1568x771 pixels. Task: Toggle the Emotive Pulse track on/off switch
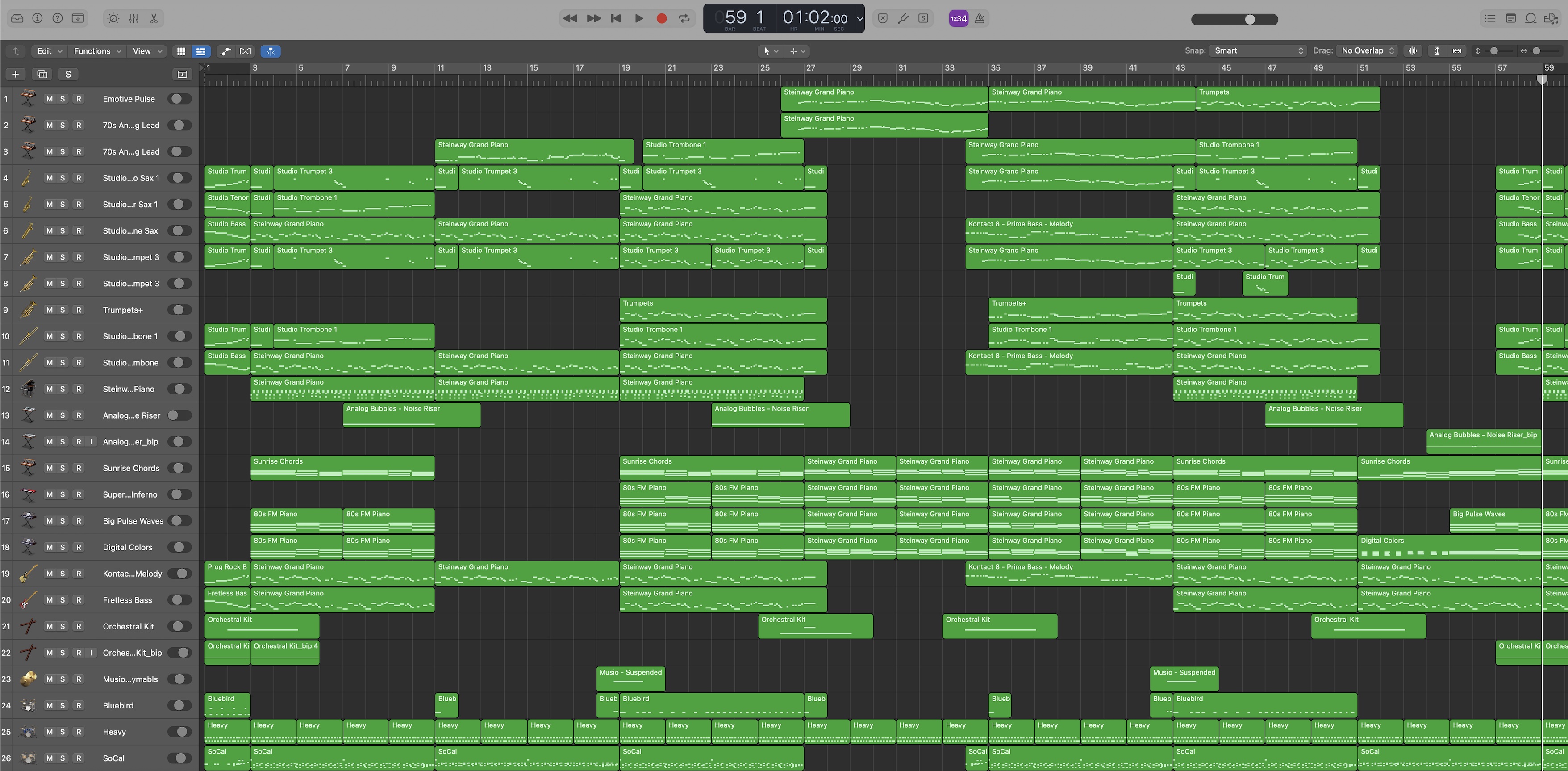[179, 99]
